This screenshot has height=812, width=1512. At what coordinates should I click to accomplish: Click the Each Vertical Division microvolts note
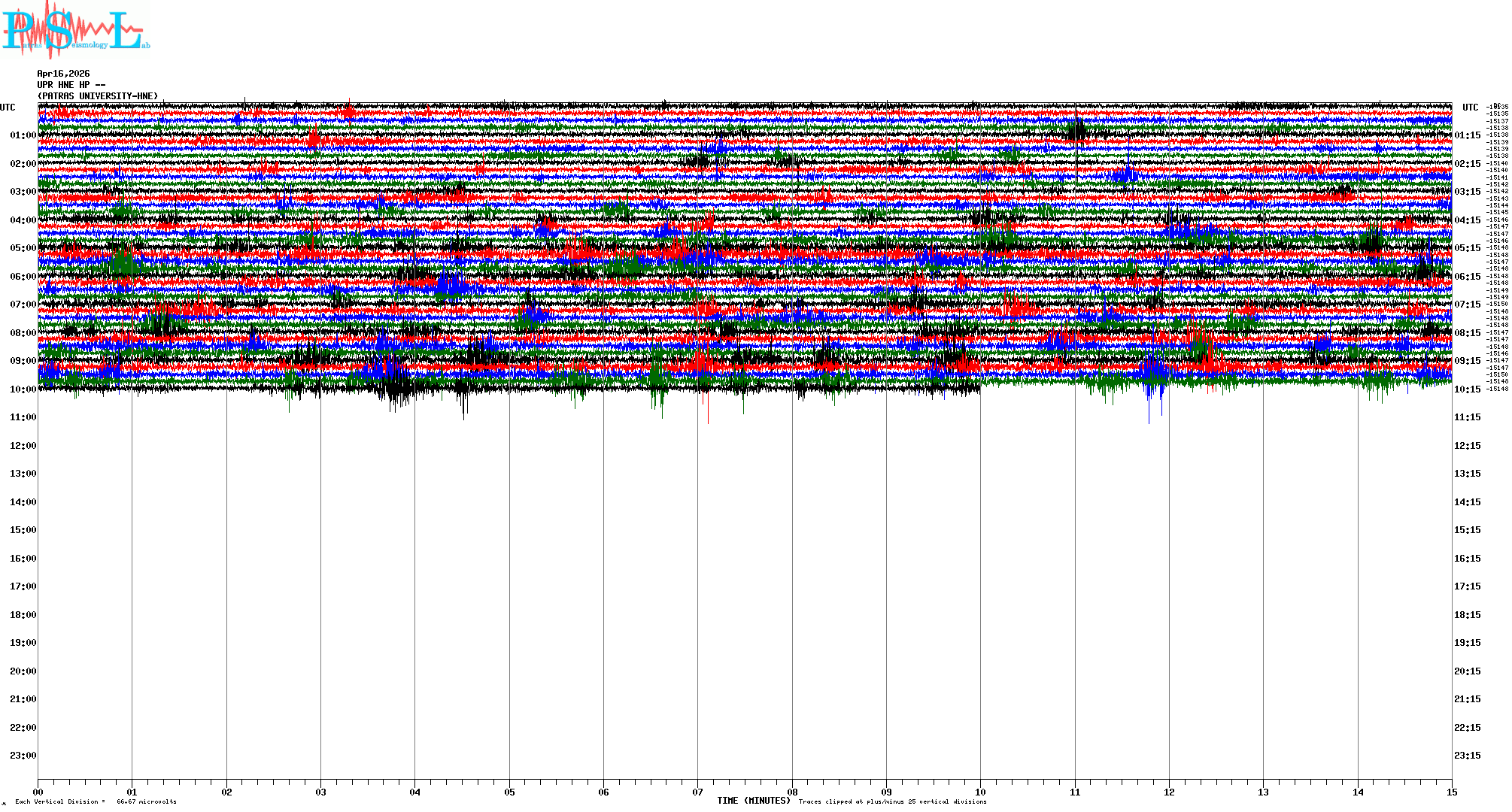click(96, 801)
